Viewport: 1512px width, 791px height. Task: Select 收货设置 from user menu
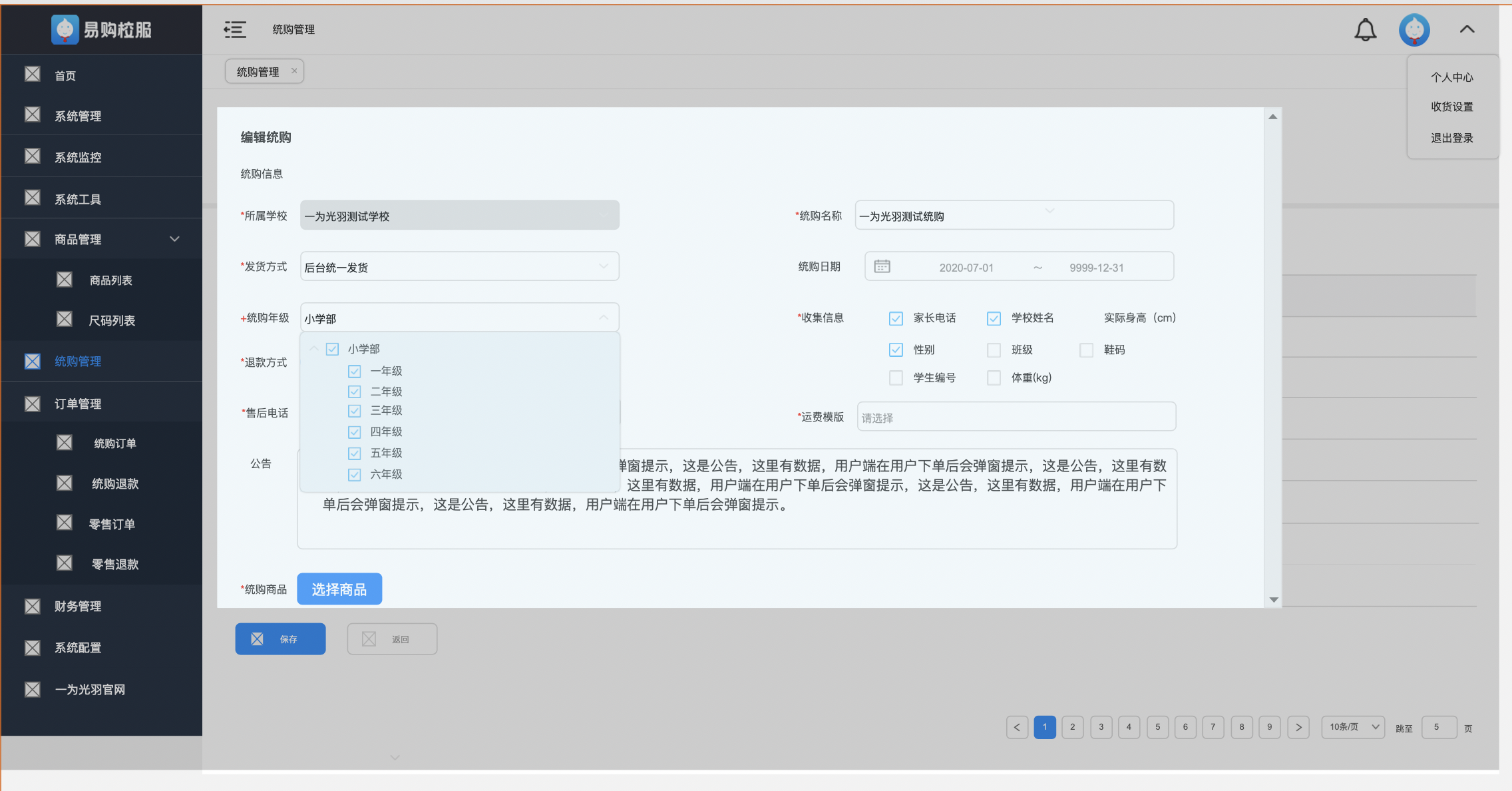[1452, 107]
